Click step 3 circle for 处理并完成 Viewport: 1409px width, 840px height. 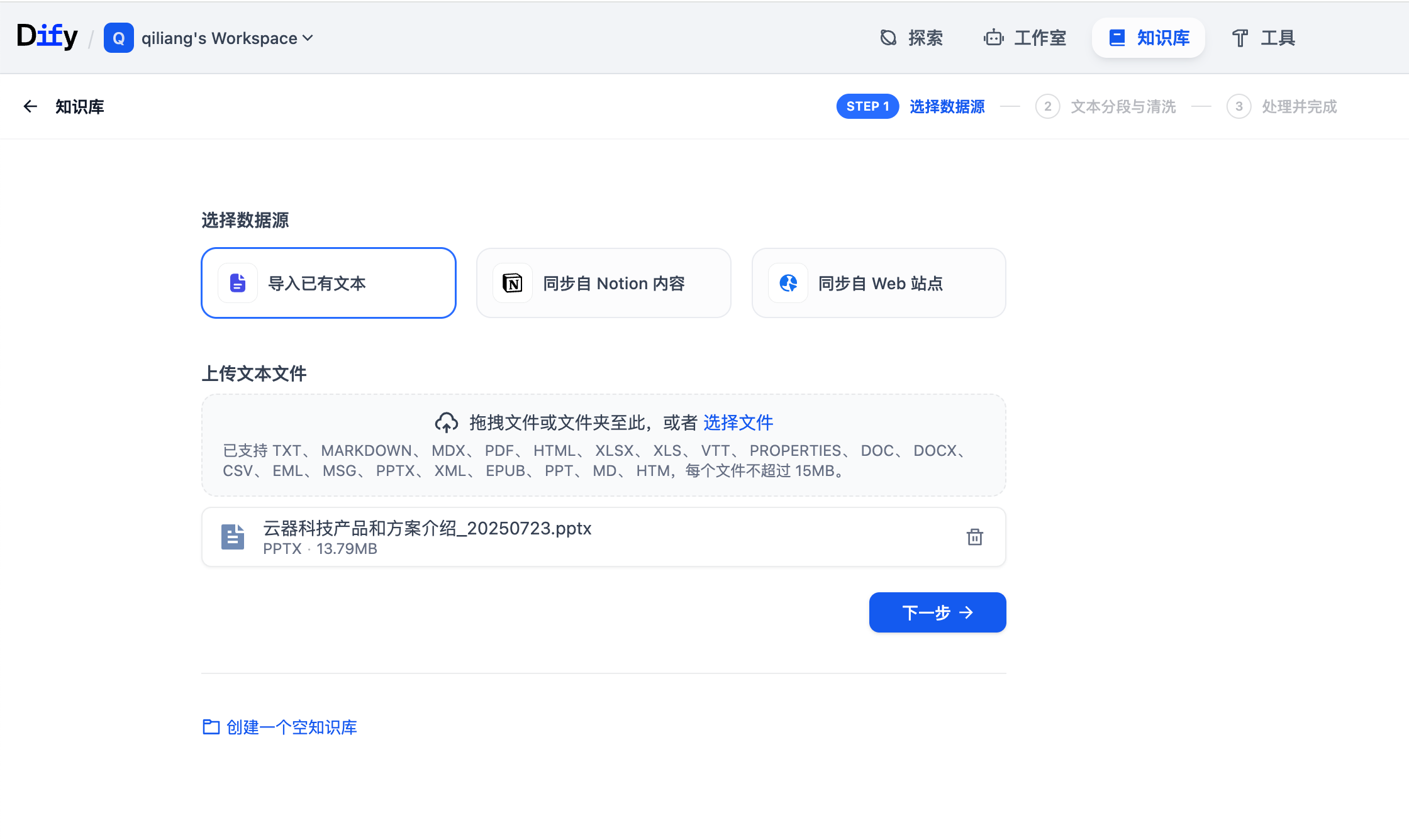tap(1239, 106)
